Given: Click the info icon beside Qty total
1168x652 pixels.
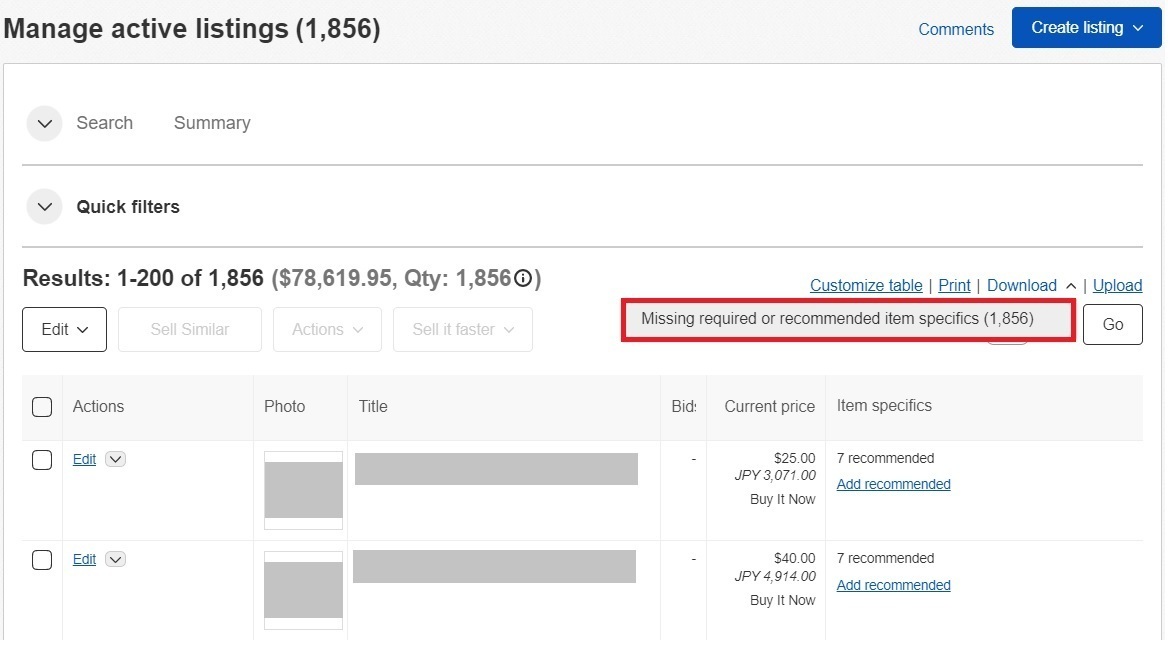Looking at the screenshot, I should [522, 279].
